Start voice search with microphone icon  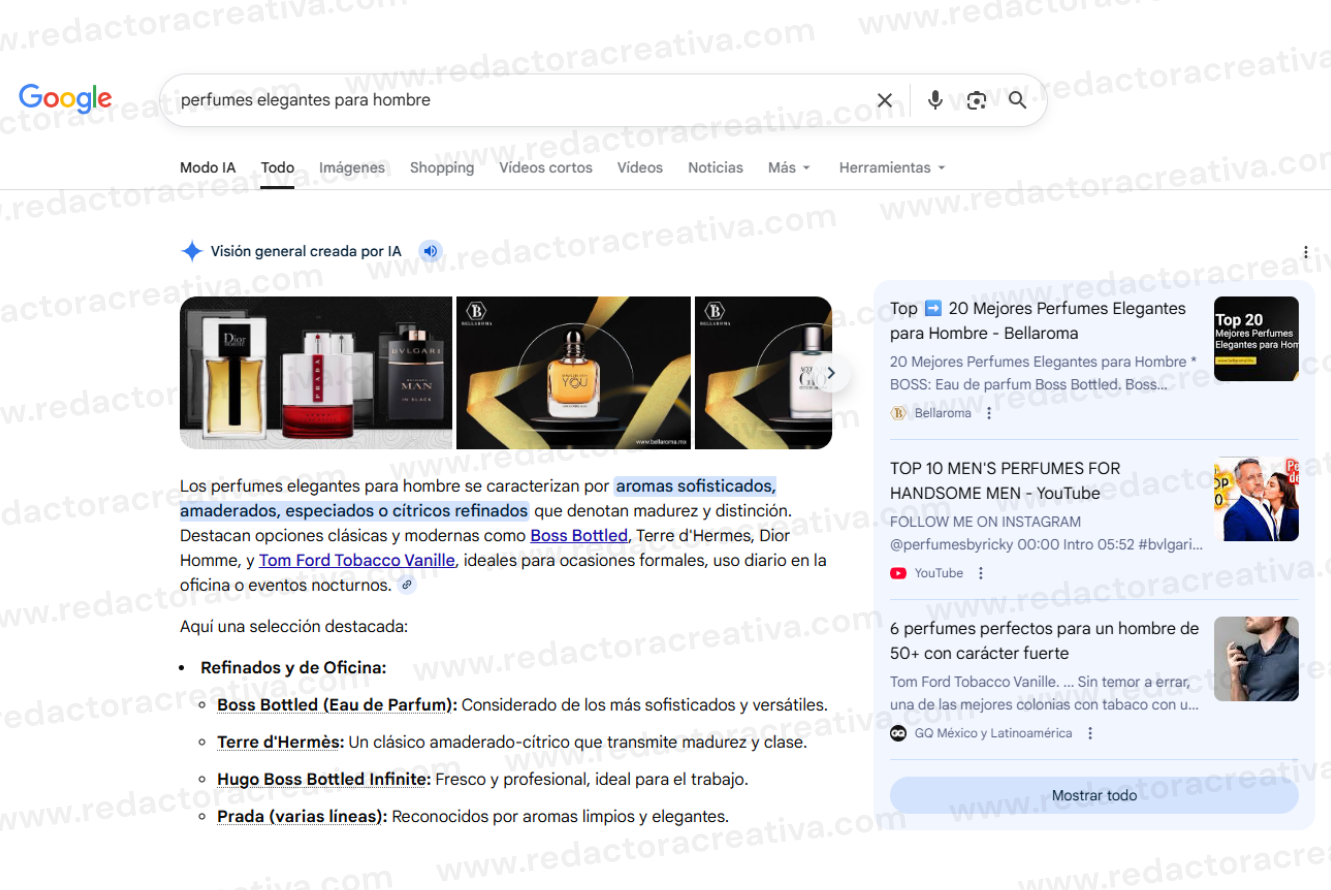pyautogui.click(x=935, y=100)
